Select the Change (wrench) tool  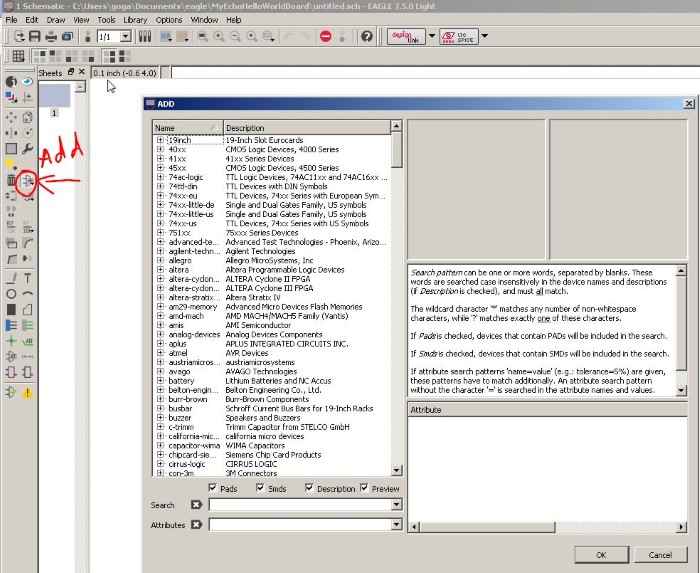click(x=28, y=149)
